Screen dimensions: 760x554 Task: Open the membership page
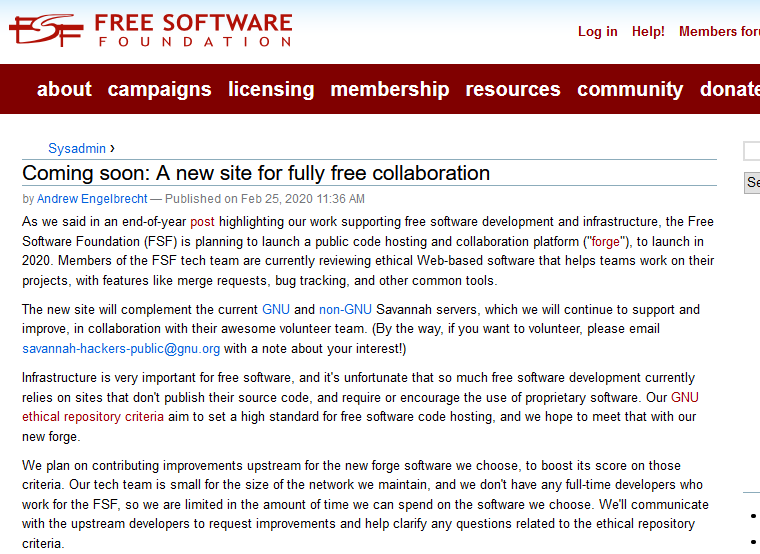(389, 89)
